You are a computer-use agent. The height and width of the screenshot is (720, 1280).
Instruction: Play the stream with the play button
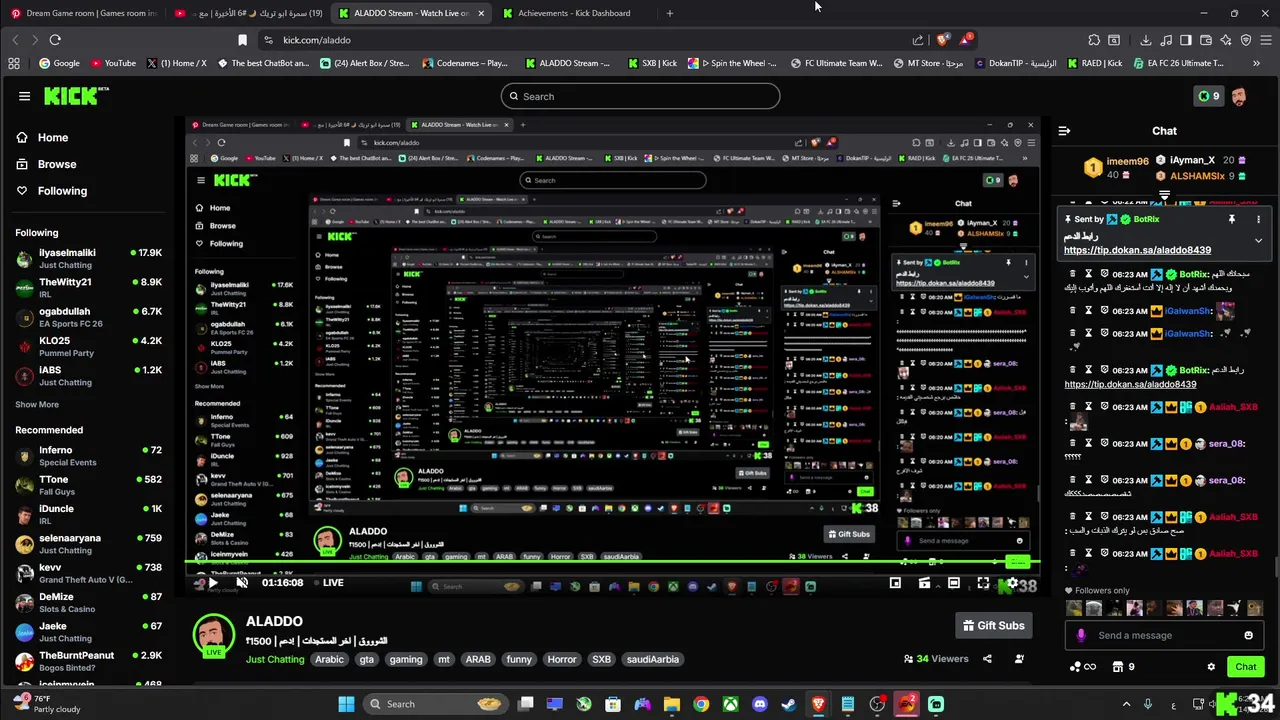[212, 583]
